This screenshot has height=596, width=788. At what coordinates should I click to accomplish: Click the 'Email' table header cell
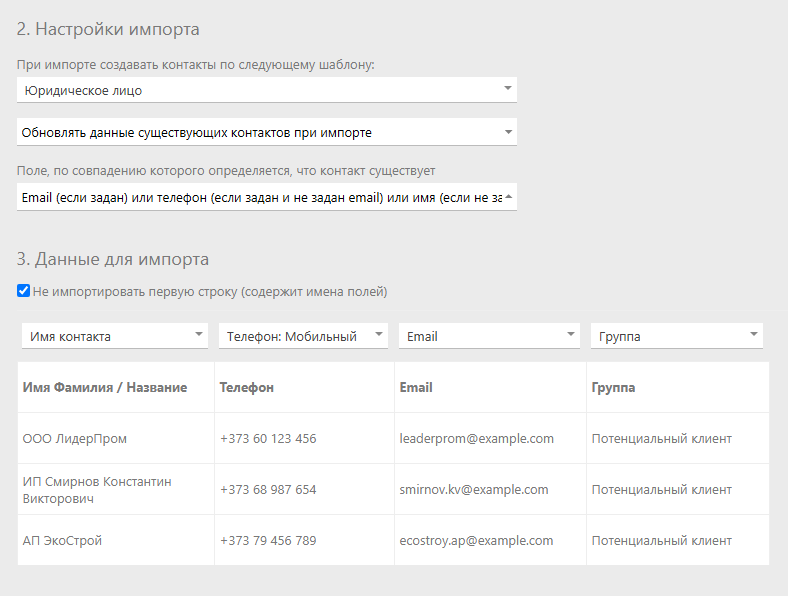tap(490, 387)
